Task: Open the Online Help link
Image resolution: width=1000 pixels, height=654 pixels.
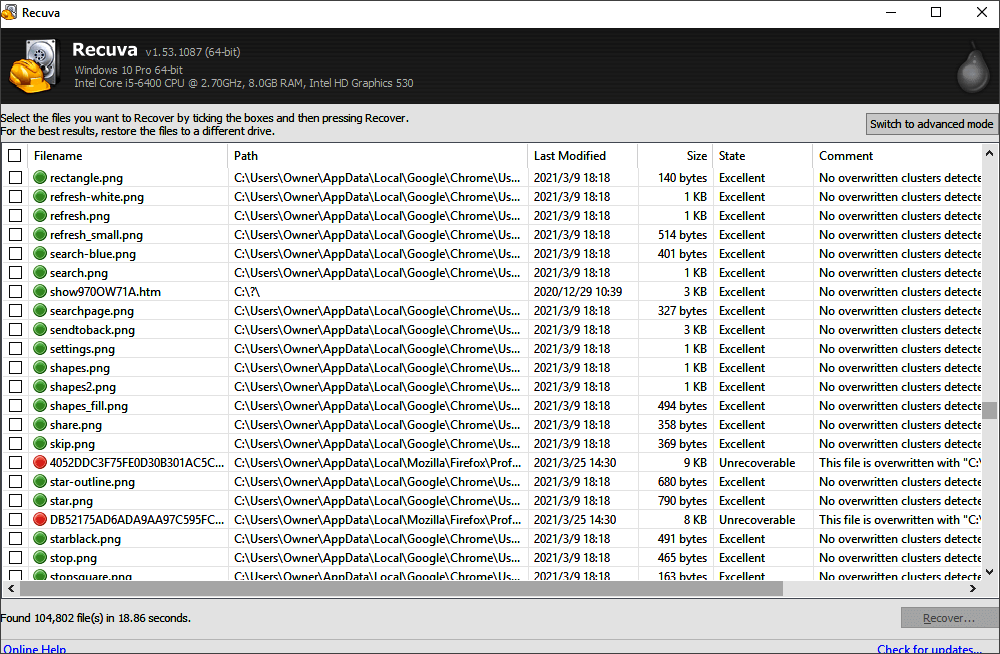Action: pyautogui.click(x=34, y=648)
